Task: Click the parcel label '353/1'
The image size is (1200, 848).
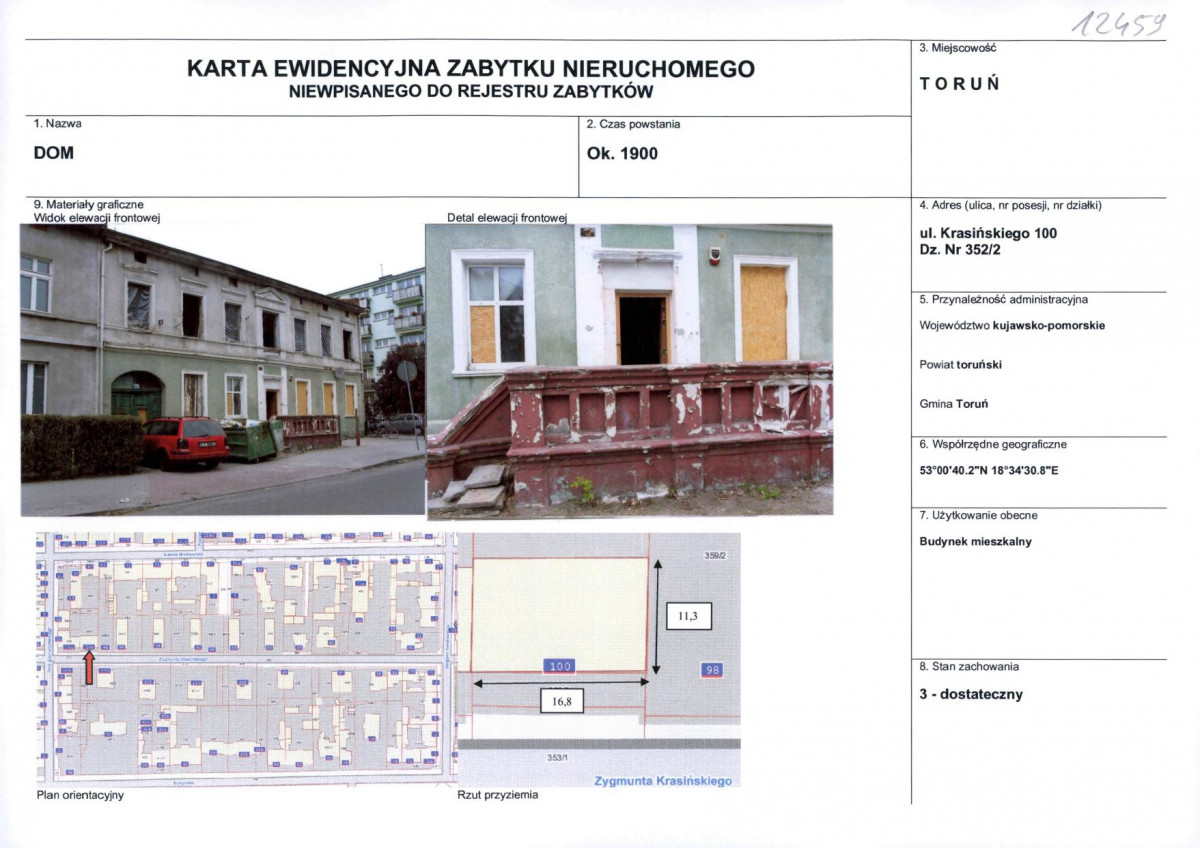Action: [559, 757]
